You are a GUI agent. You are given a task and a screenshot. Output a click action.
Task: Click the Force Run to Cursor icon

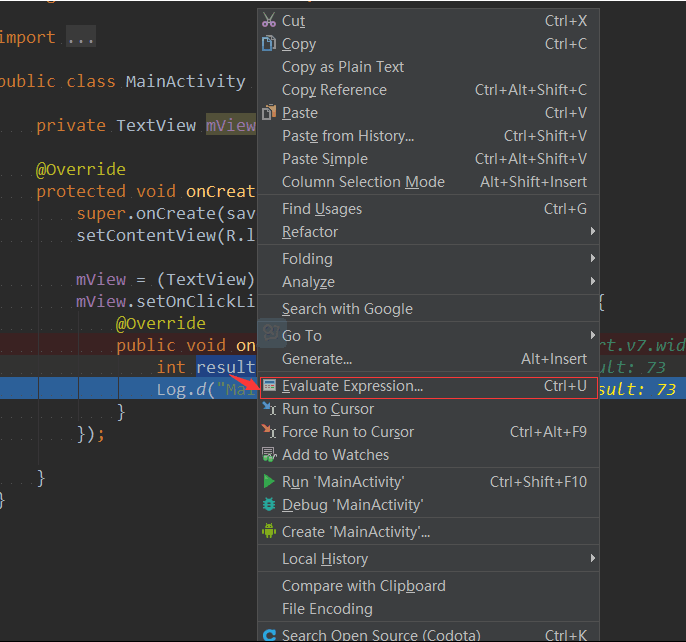tap(269, 432)
